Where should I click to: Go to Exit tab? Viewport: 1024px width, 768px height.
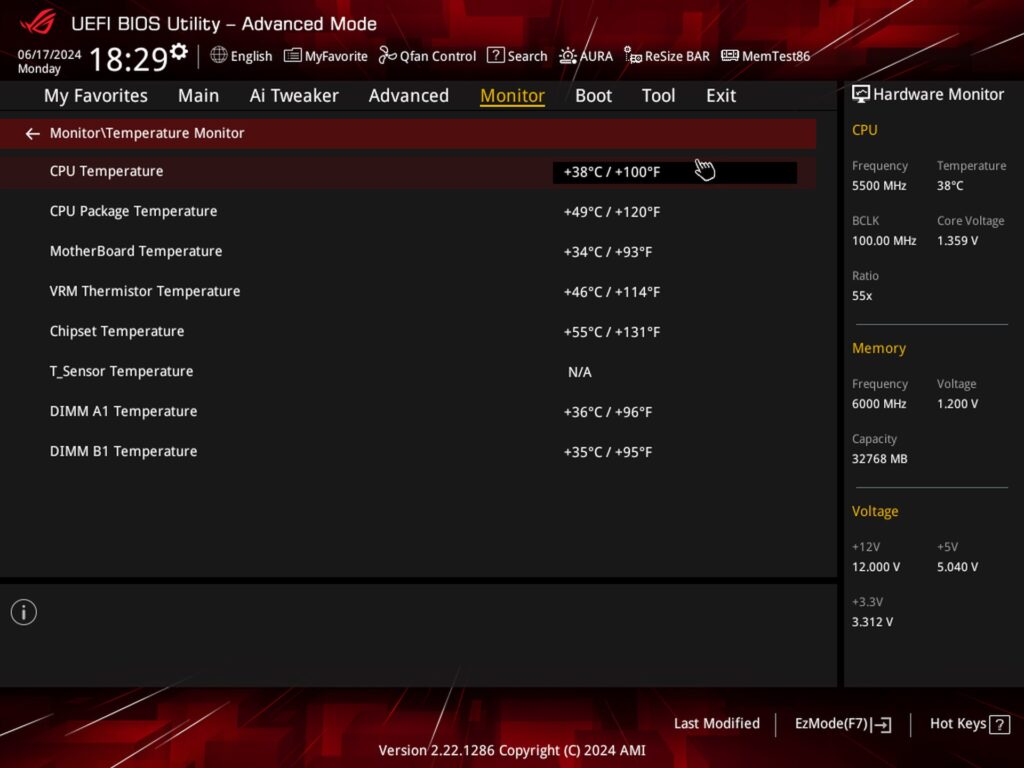coord(721,95)
